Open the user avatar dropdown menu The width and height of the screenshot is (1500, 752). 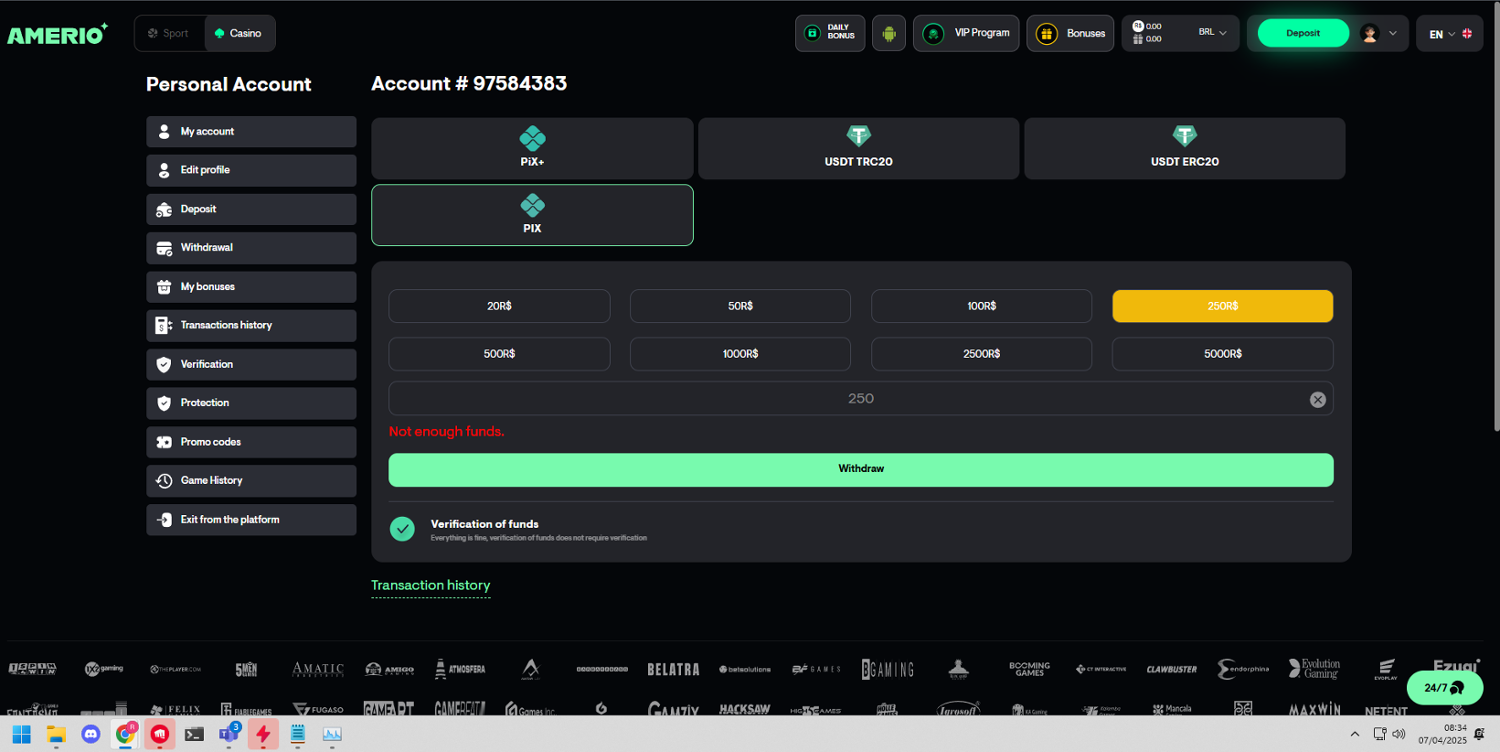pos(1379,33)
